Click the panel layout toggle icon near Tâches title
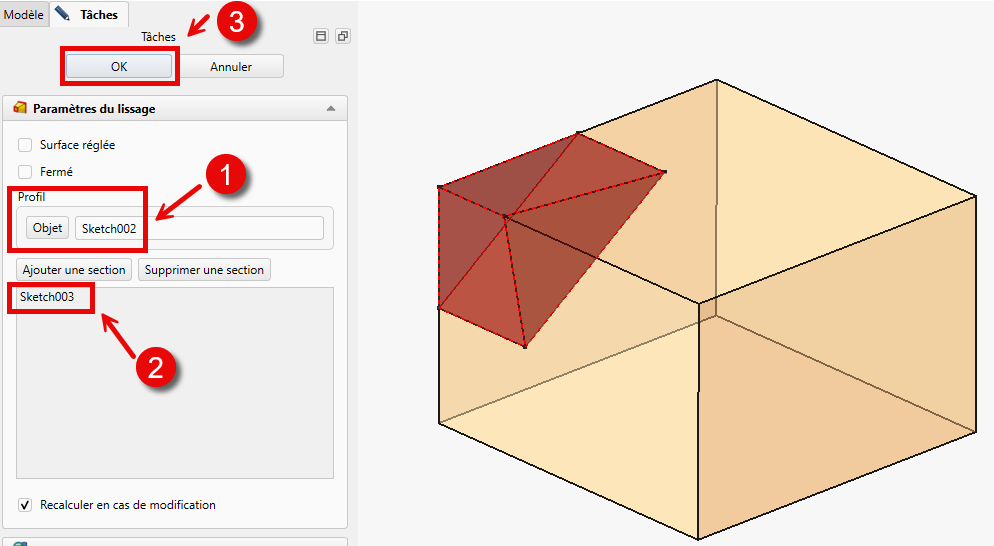 (x=321, y=36)
